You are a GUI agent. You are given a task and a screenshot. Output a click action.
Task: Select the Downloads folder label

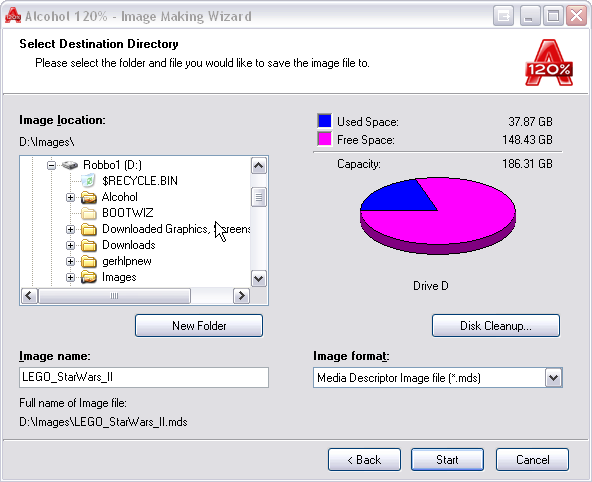click(x=129, y=245)
